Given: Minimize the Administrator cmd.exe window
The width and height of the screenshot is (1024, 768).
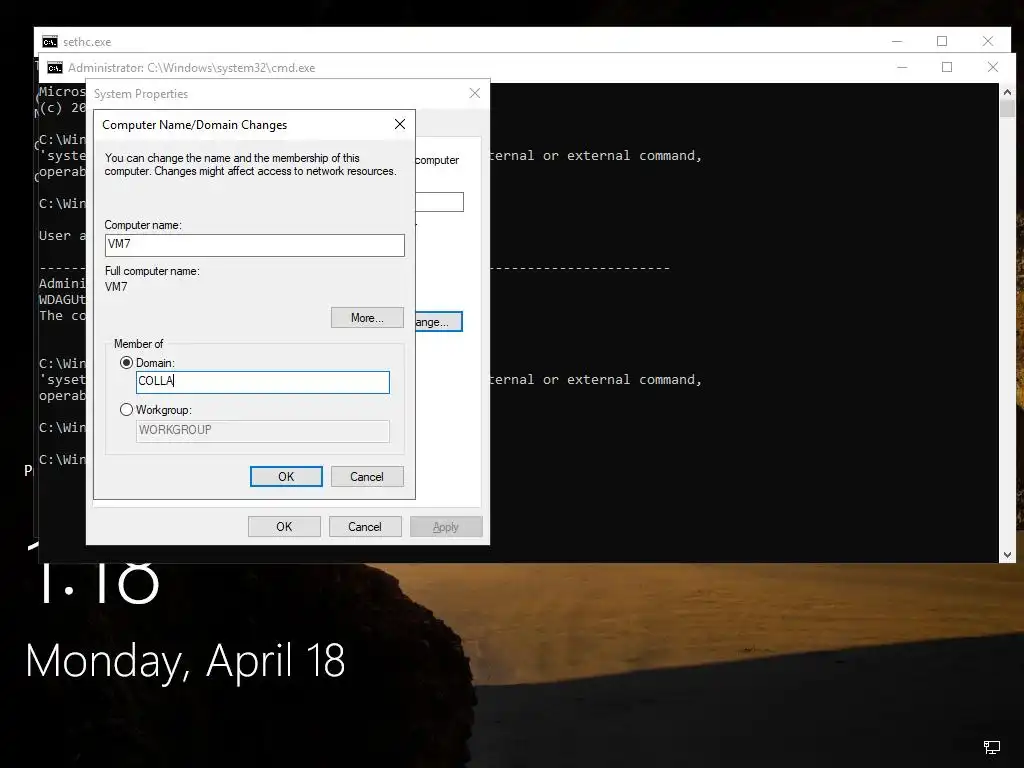Looking at the screenshot, I should tap(902, 67).
